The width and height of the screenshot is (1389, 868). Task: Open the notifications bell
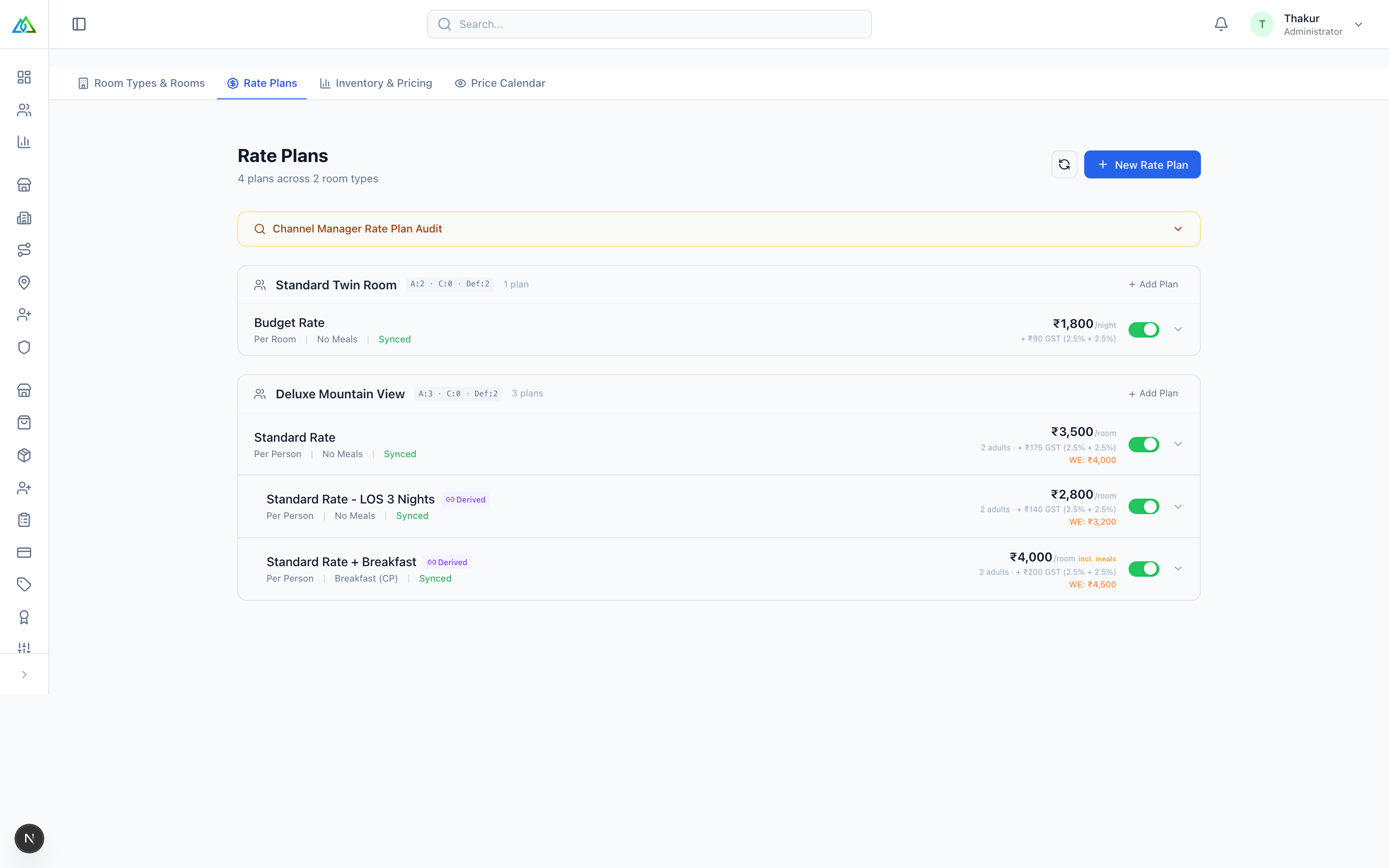pyautogui.click(x=1221, y=24)
